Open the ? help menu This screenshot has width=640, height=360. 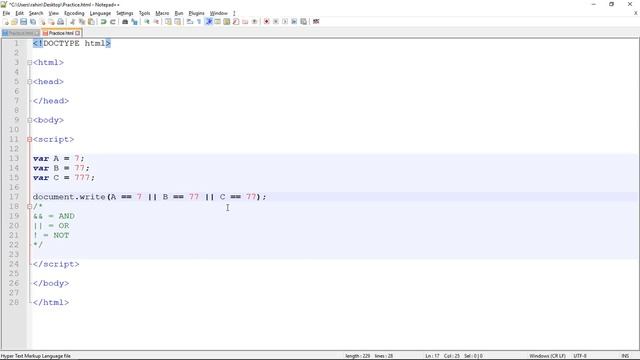[x=234, y=13]
